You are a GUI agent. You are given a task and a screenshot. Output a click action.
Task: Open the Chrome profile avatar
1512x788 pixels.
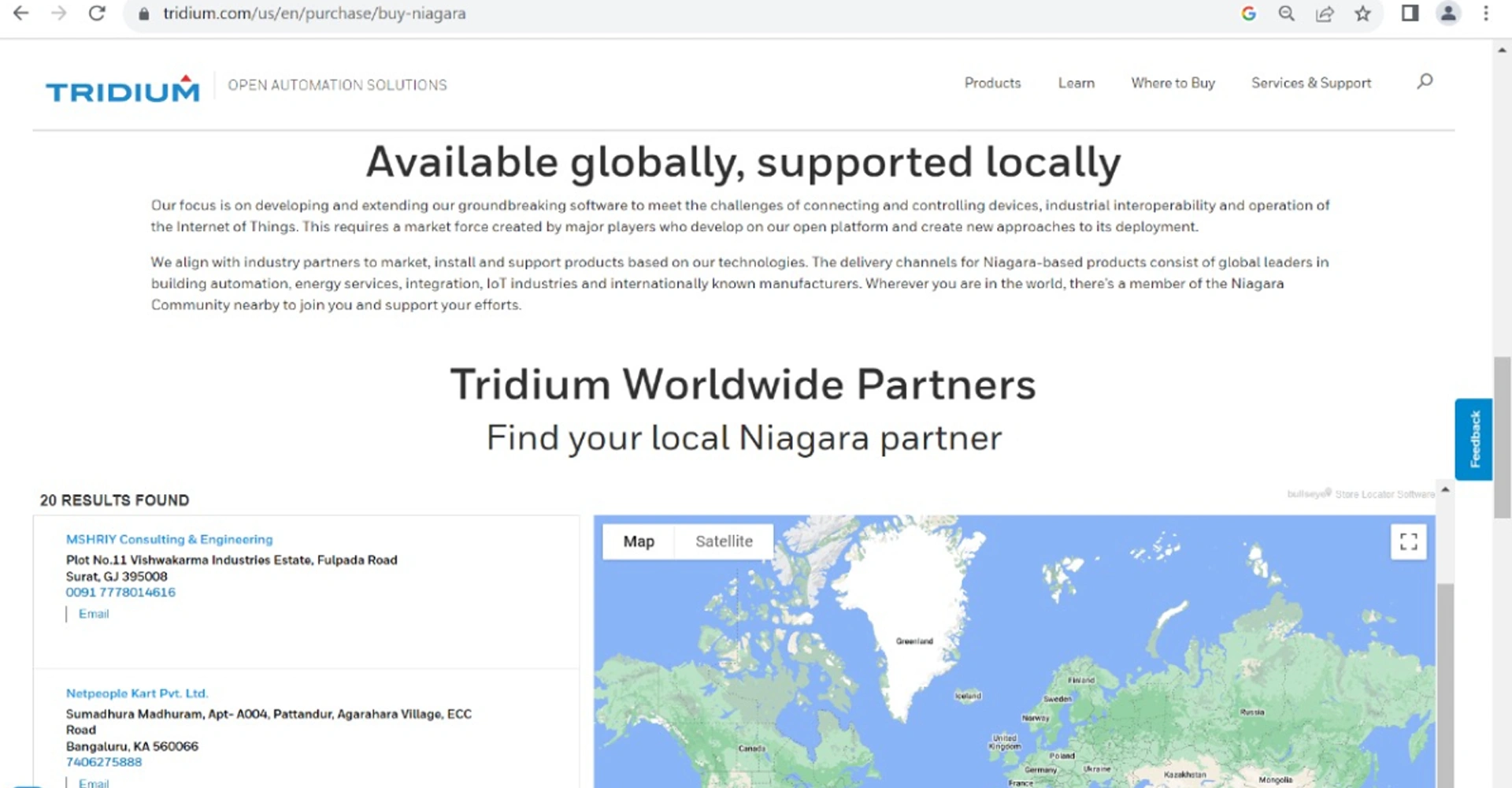1448,13
